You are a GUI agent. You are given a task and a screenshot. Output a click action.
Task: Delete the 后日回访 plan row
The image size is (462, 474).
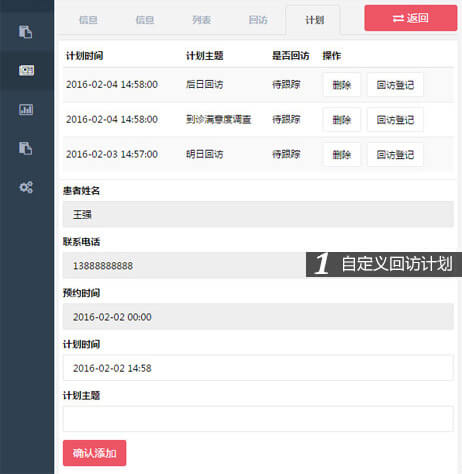[342, 85]
